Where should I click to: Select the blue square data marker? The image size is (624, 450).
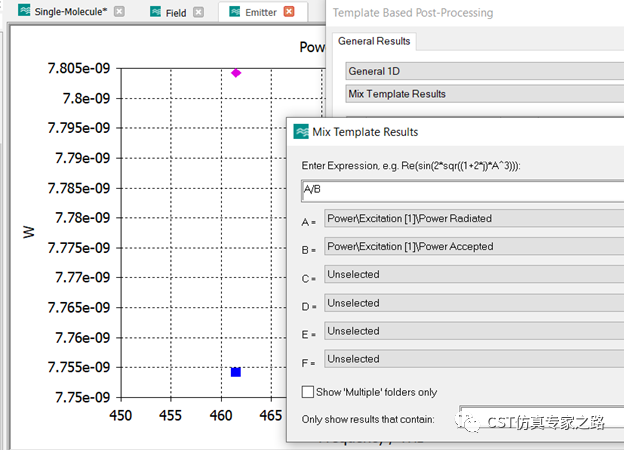tap(236, 372)
